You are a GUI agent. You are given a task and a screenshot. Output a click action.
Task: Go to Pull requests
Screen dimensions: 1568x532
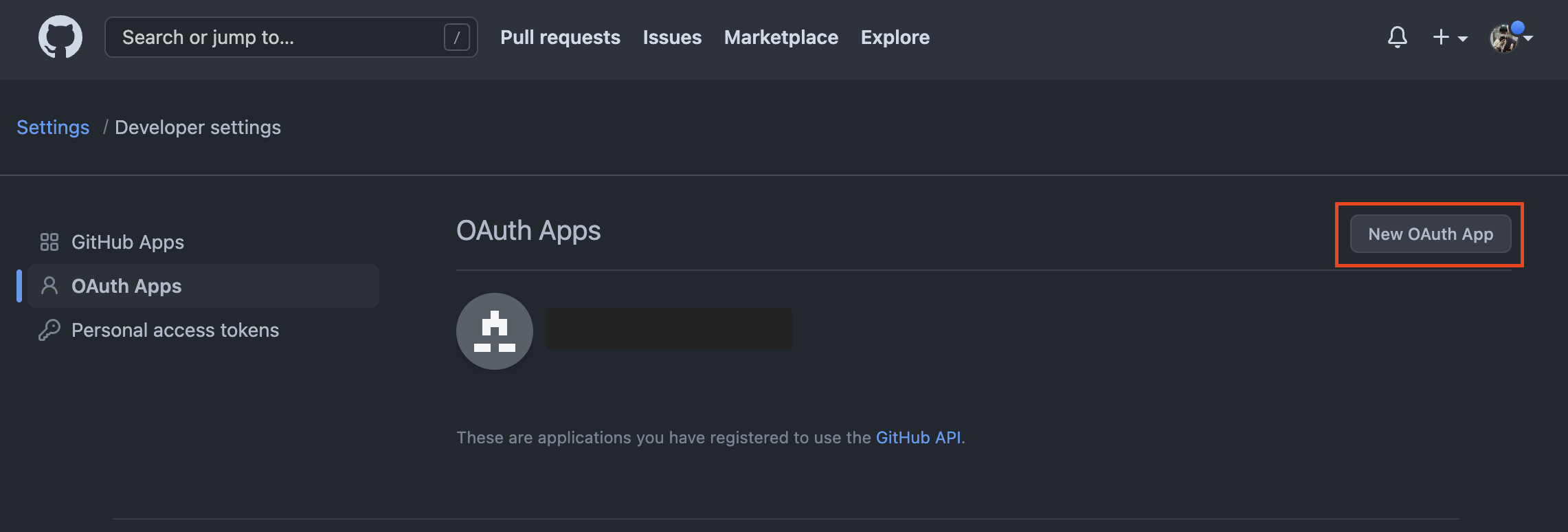pos(560,37)
